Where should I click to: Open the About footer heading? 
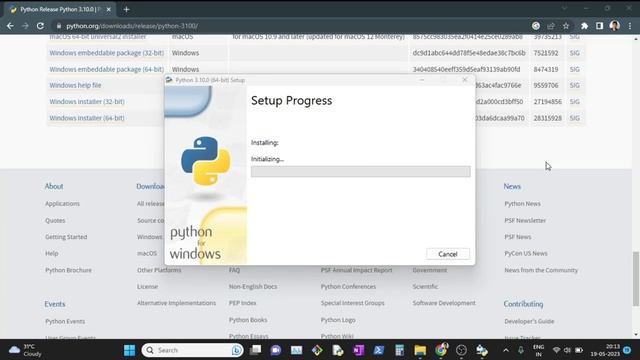pos(54,186)
